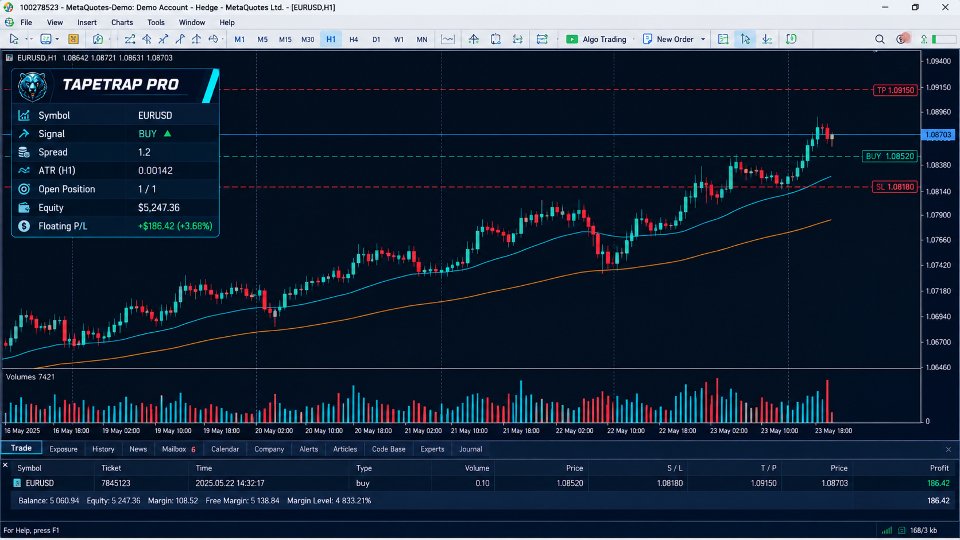Click the toolbar icon right of line chart

coord(474,39)
